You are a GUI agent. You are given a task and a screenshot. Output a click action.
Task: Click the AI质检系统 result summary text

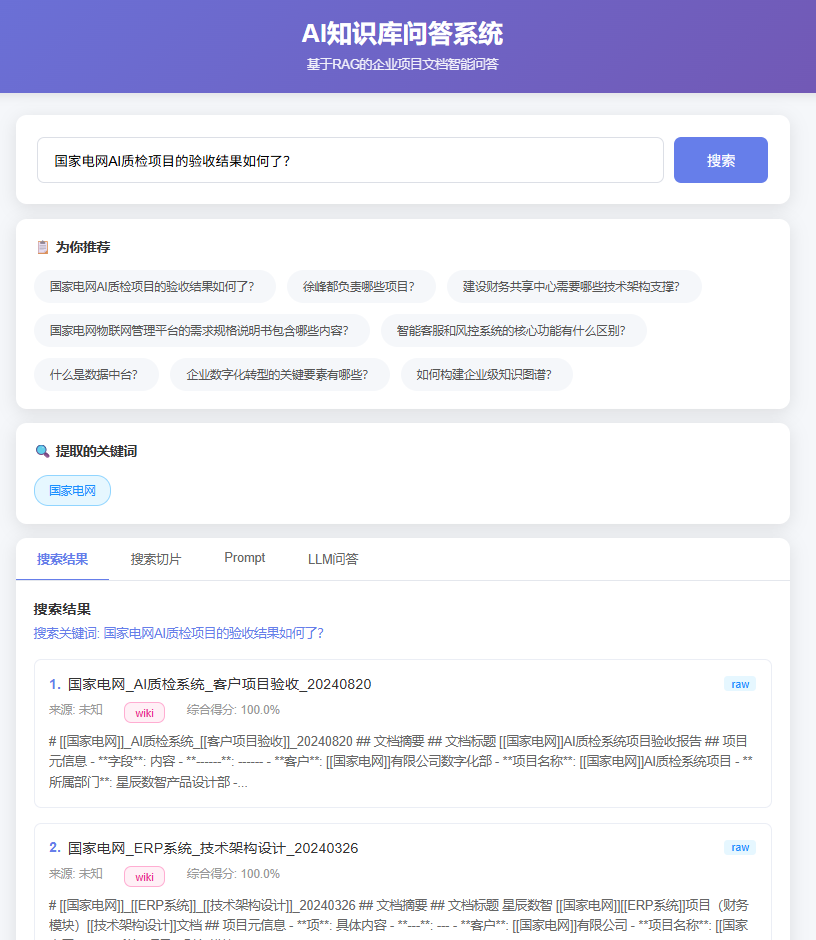coord(401,761)
